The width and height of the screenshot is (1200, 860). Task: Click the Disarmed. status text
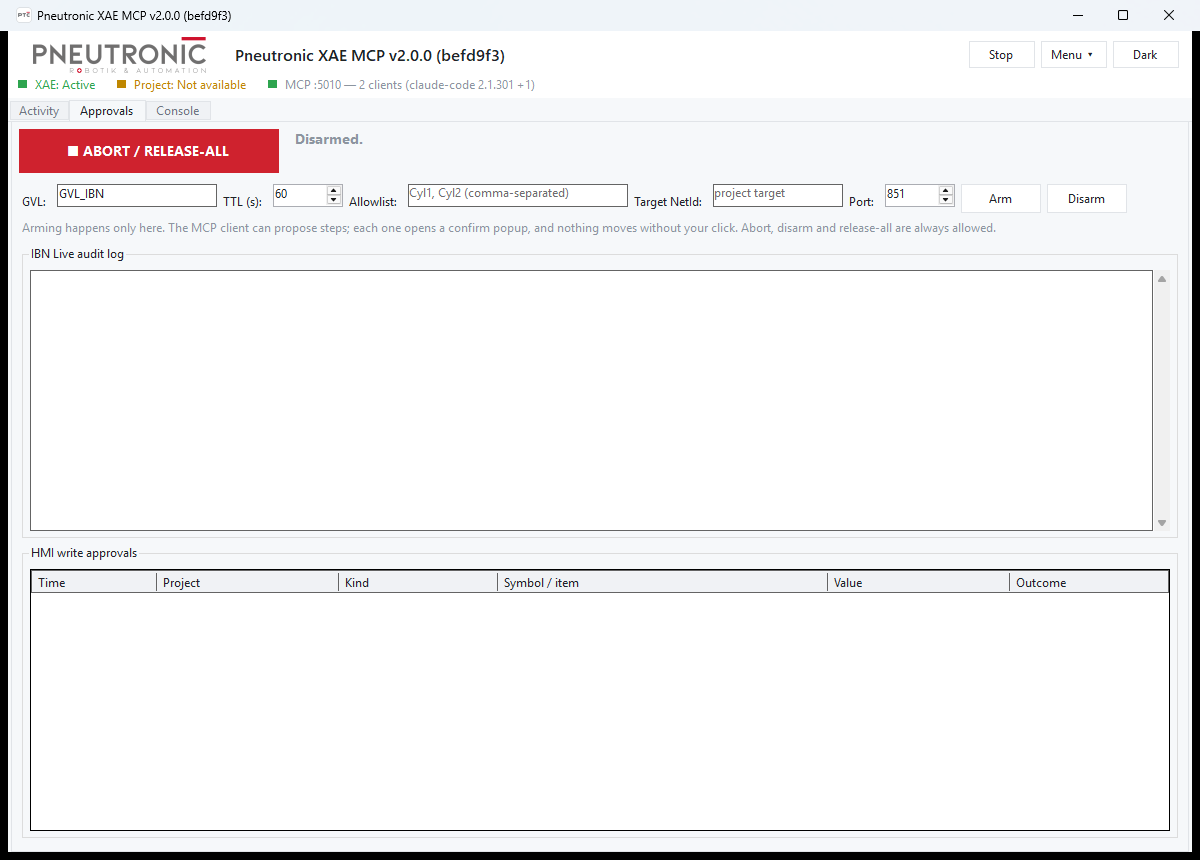pos(329,139)
